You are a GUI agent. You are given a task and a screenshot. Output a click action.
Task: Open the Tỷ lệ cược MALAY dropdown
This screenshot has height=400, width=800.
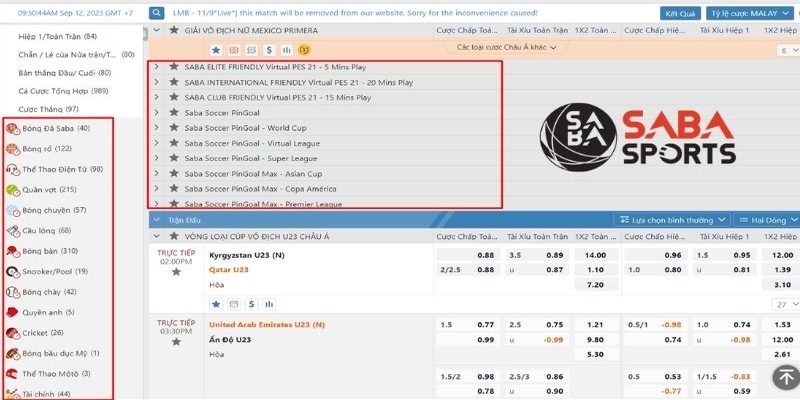(749, 14)
